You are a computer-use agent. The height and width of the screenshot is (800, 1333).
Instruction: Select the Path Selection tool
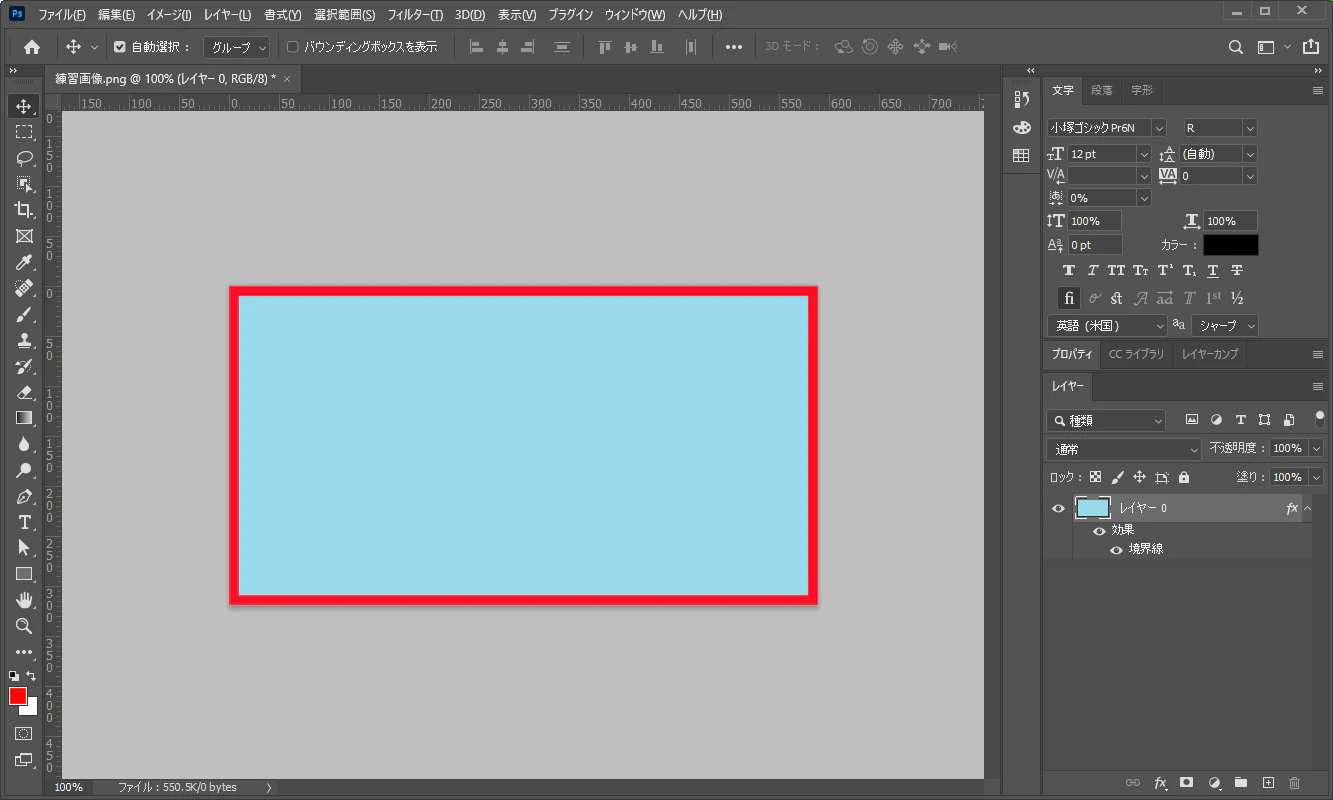point(24,548)
